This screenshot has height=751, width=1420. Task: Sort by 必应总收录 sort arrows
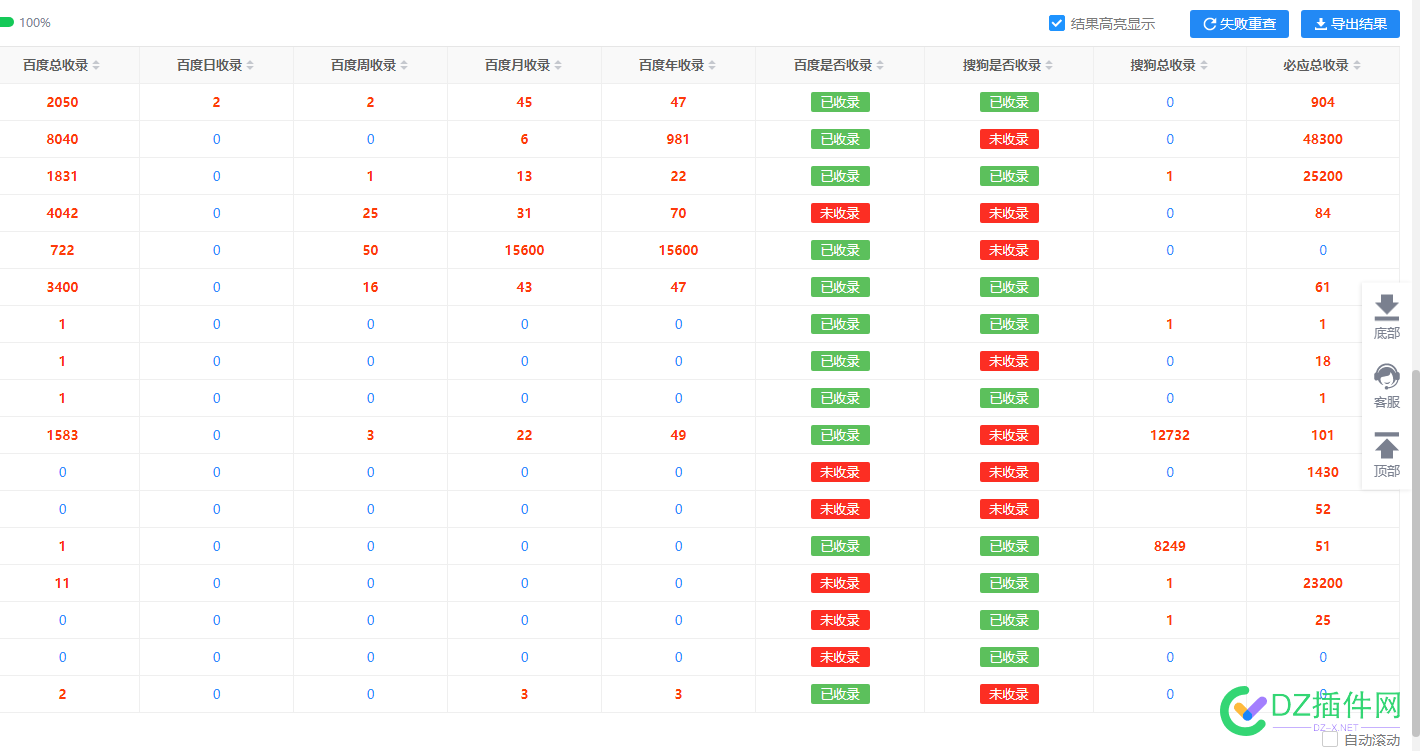1357,65
